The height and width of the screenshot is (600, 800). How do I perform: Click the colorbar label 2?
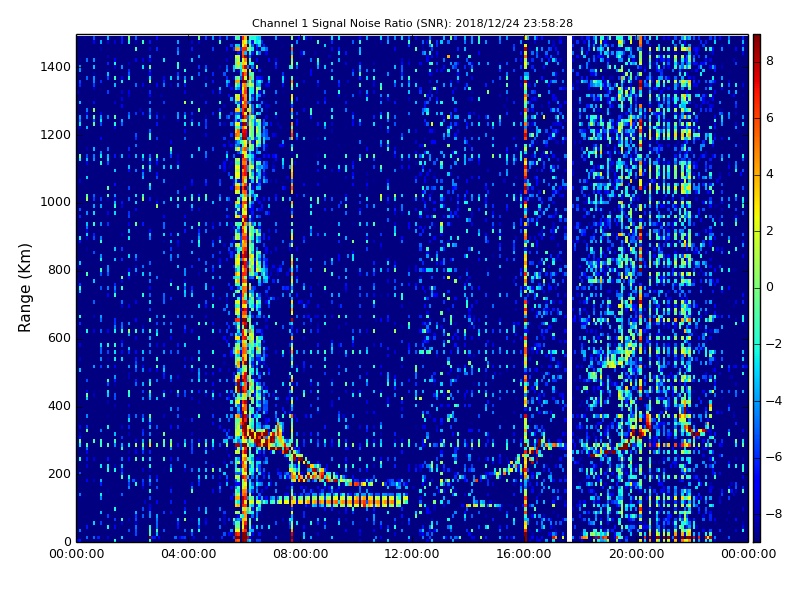point(770,231)
